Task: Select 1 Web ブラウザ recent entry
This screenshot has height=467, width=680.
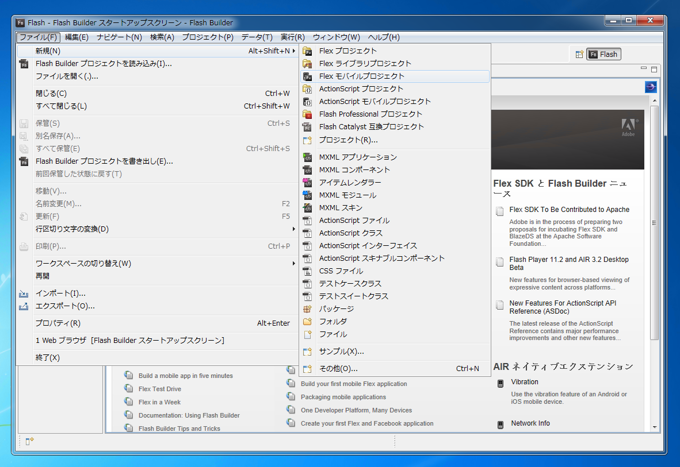Action: click(x=157, y=340)
